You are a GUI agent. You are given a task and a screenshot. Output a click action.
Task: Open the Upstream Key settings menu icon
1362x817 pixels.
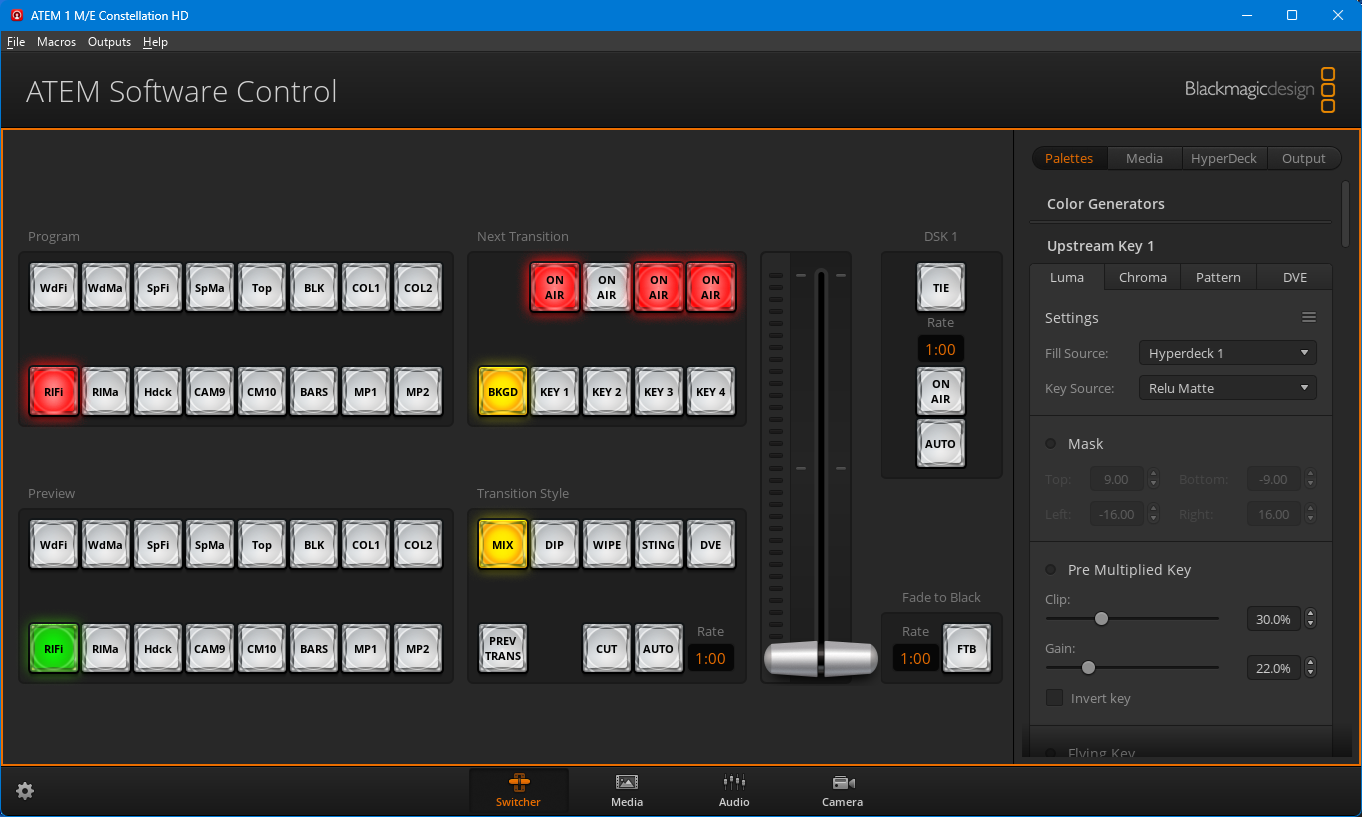[x=1309, y=318]
